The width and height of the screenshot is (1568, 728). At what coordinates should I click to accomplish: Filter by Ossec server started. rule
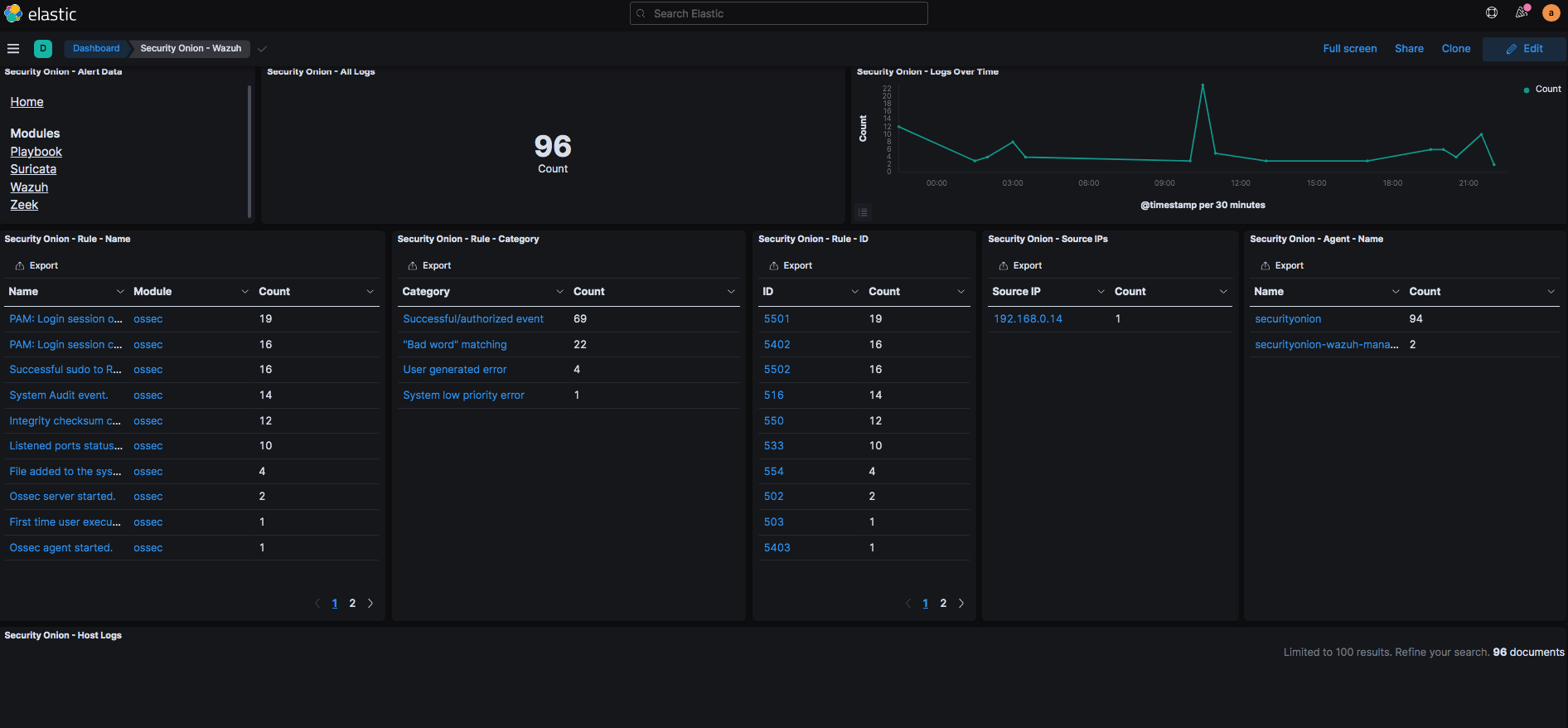(62, 496)
